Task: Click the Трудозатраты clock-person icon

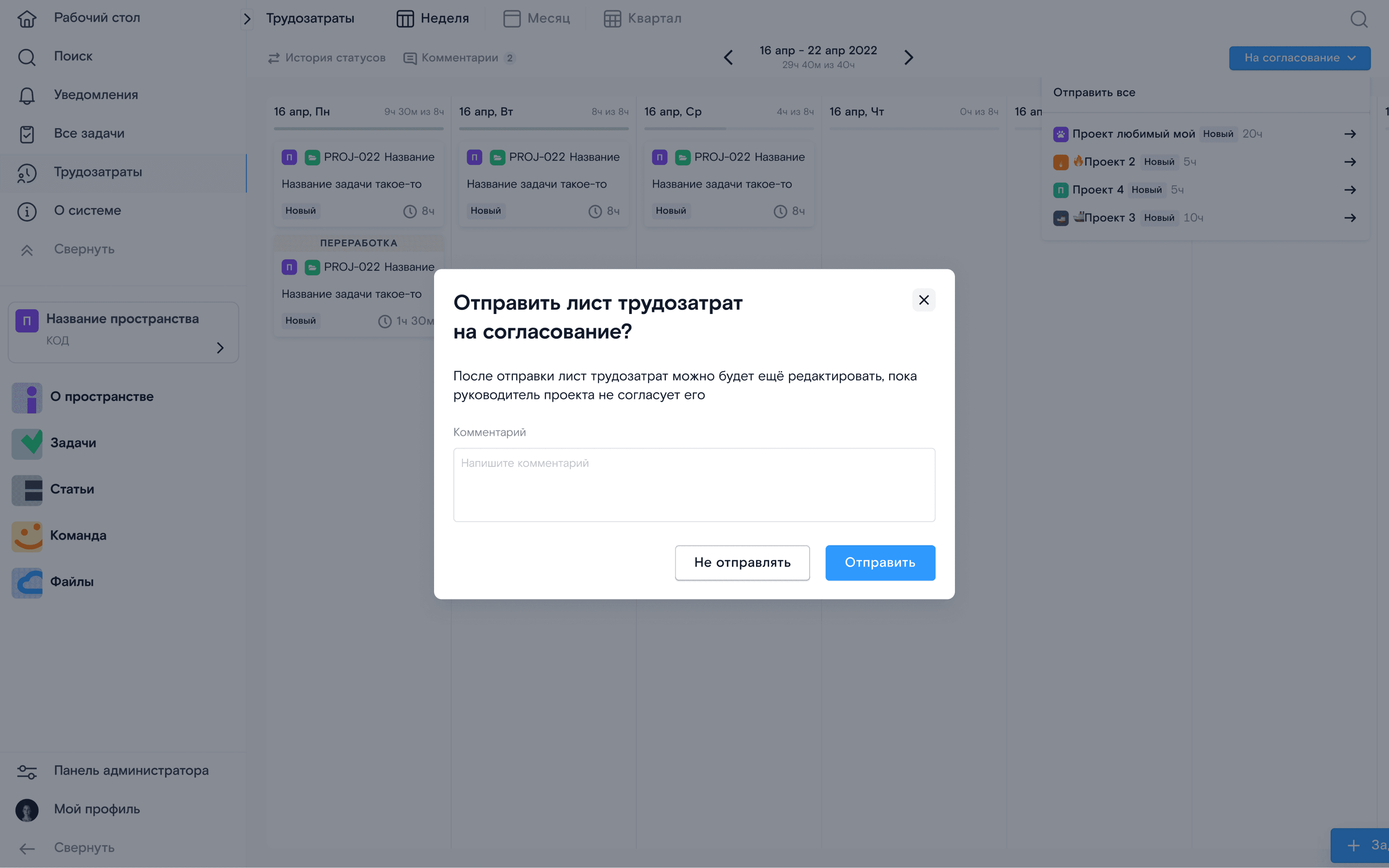Action: pos(26,172)
